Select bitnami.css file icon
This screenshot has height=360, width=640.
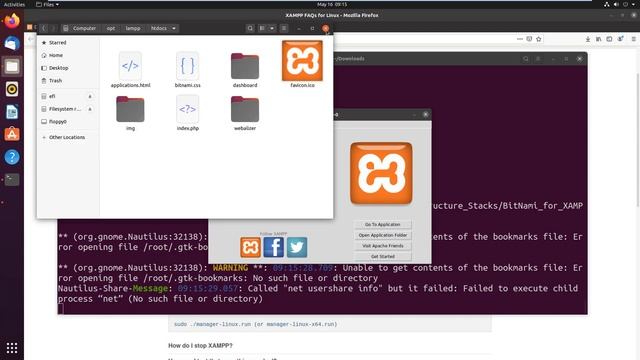187,66
